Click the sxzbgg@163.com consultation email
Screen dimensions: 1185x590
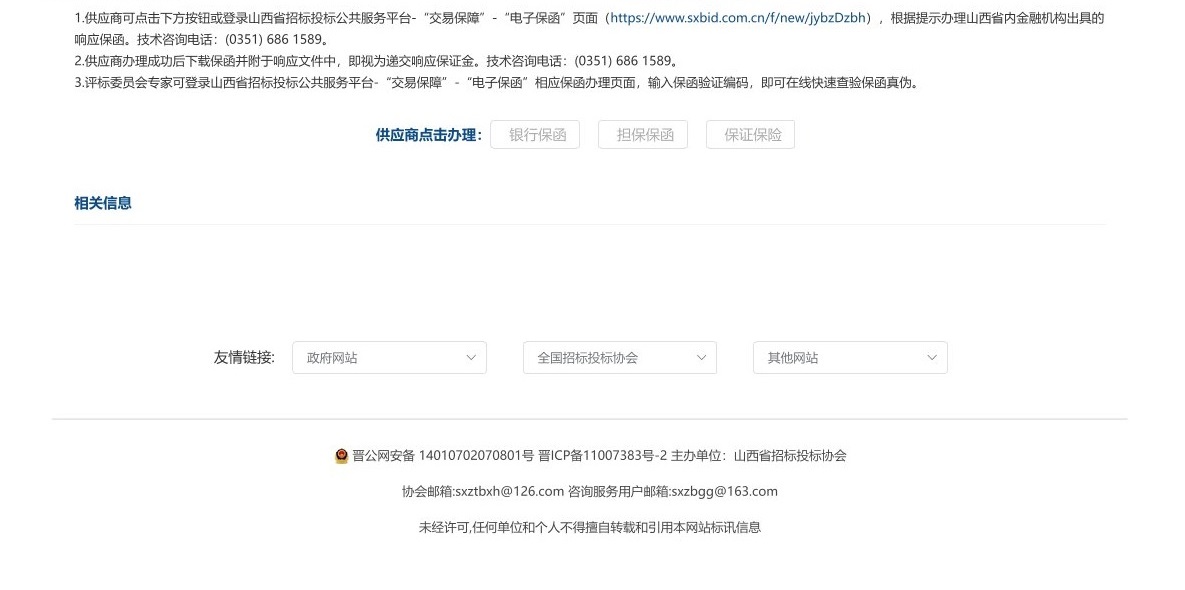[x=724, y=492]
